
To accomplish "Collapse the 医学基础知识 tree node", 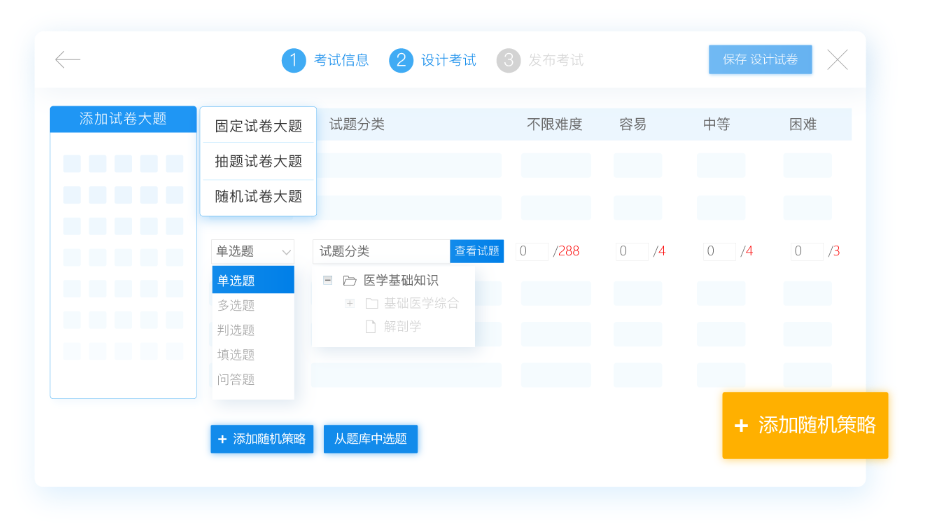I will [328, 281].
